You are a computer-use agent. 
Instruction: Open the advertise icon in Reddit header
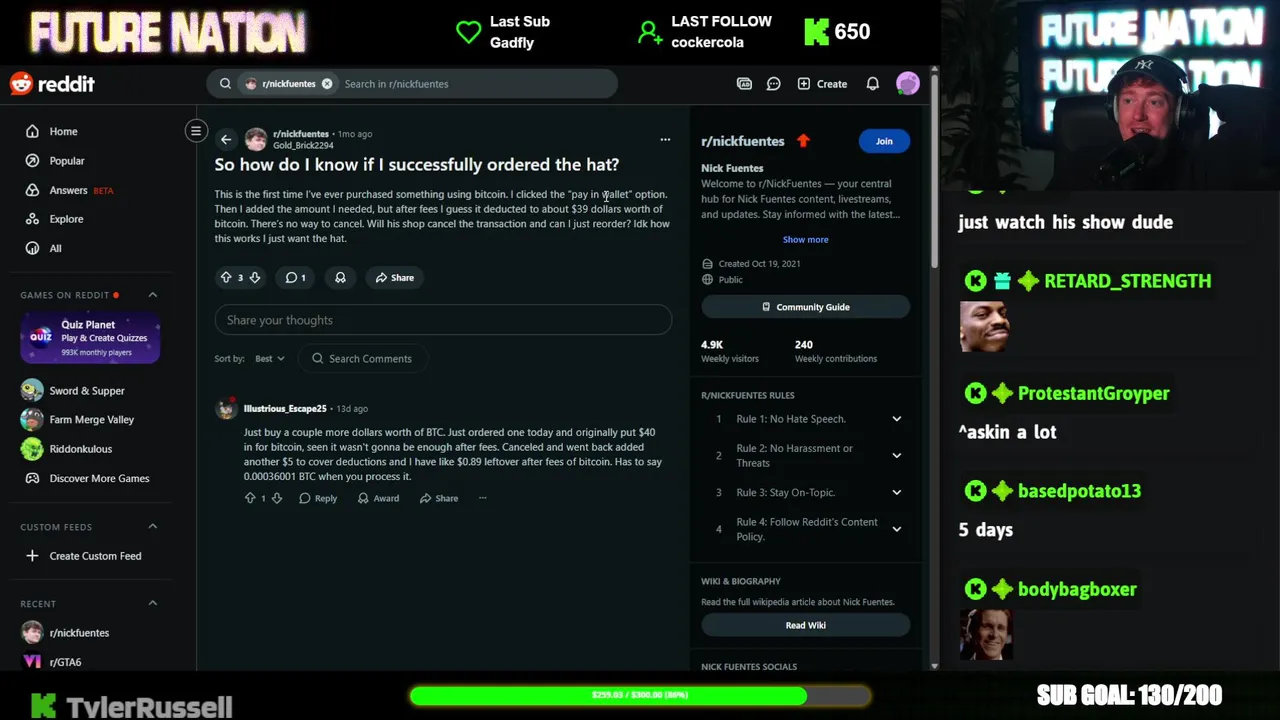[744, 84]
